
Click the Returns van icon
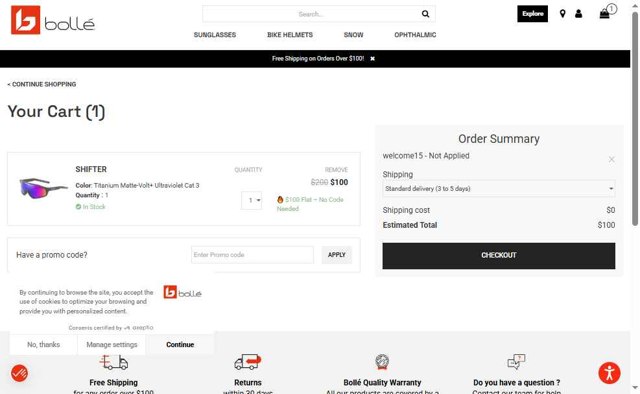pos(248,362)
